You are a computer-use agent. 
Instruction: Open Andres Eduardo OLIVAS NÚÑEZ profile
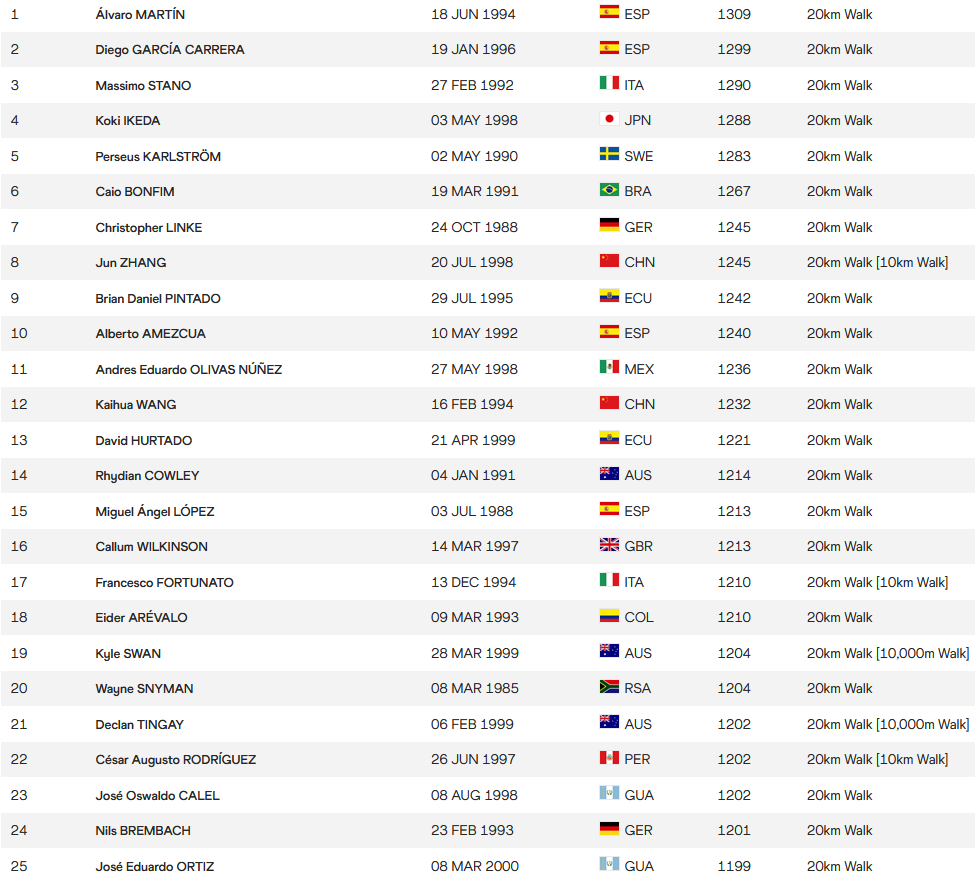(x=189, y=370)
